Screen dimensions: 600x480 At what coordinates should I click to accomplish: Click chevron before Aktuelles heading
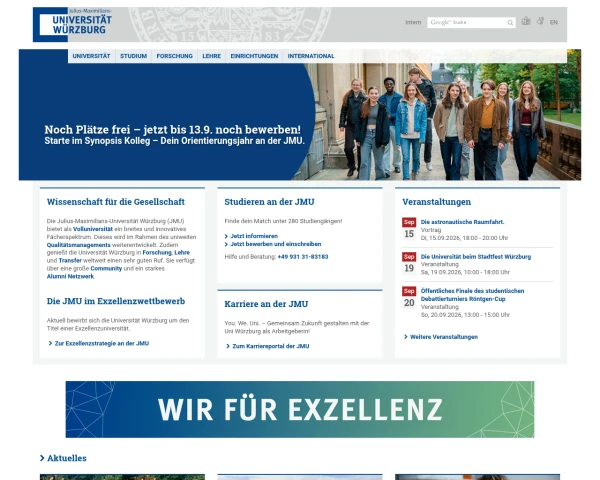tap(42, 458)
